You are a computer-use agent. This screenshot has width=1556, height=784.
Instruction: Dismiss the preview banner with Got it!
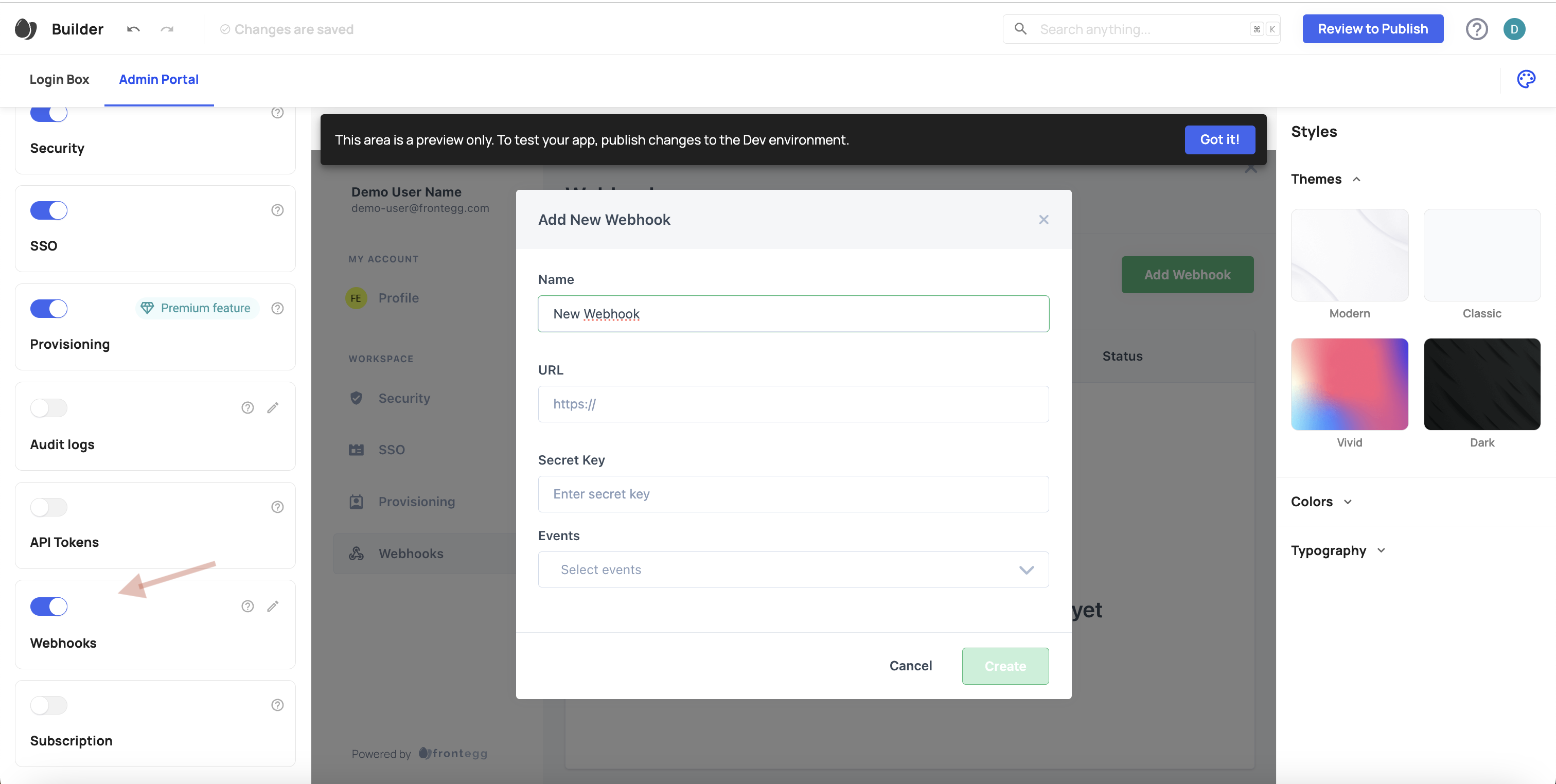coord(1219,139)
